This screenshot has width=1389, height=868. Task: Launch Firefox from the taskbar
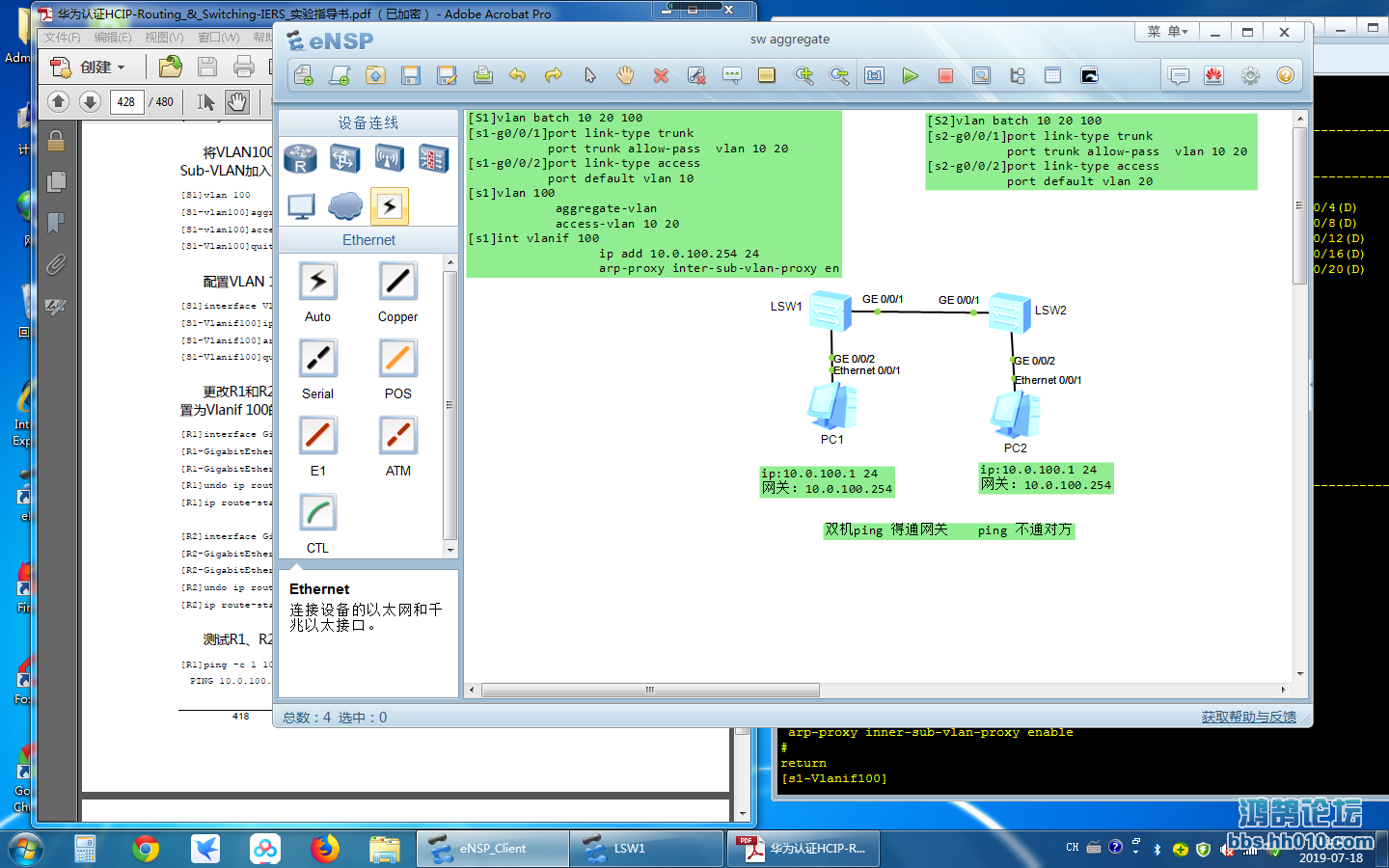pyautogui.click(x=325, y=849)
